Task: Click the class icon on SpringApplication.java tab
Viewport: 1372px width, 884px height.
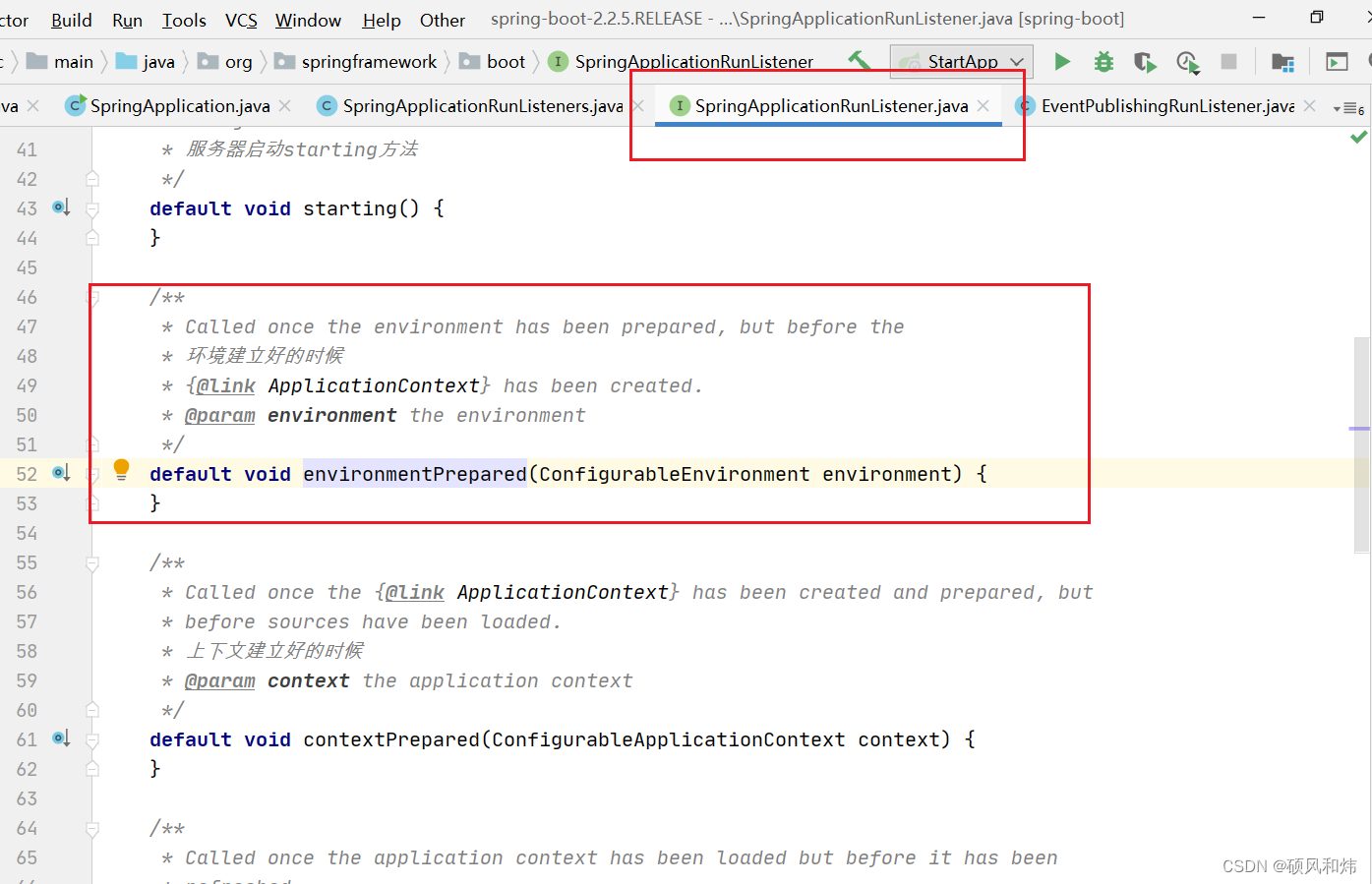Action: (75, 105)
